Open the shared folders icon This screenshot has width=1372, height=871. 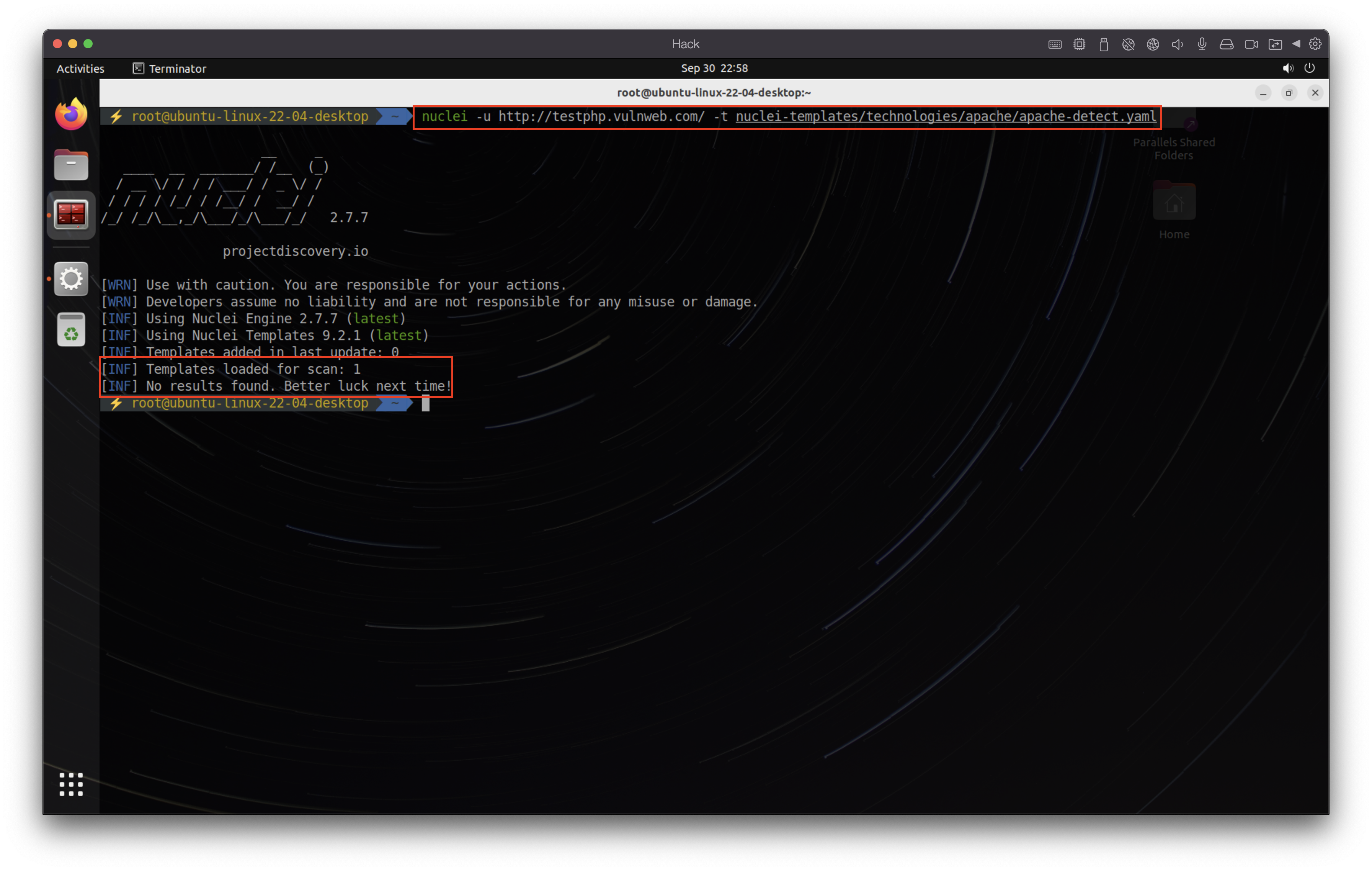pyautogui.click(x=1275, y=44)
